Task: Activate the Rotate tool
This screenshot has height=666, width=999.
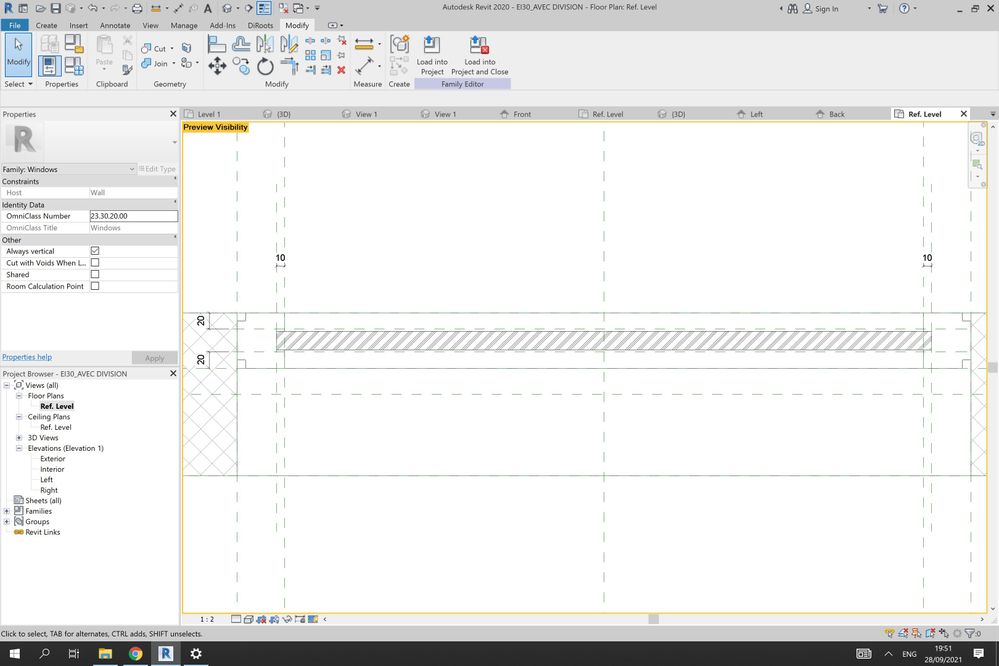Action: click(265, 66)
